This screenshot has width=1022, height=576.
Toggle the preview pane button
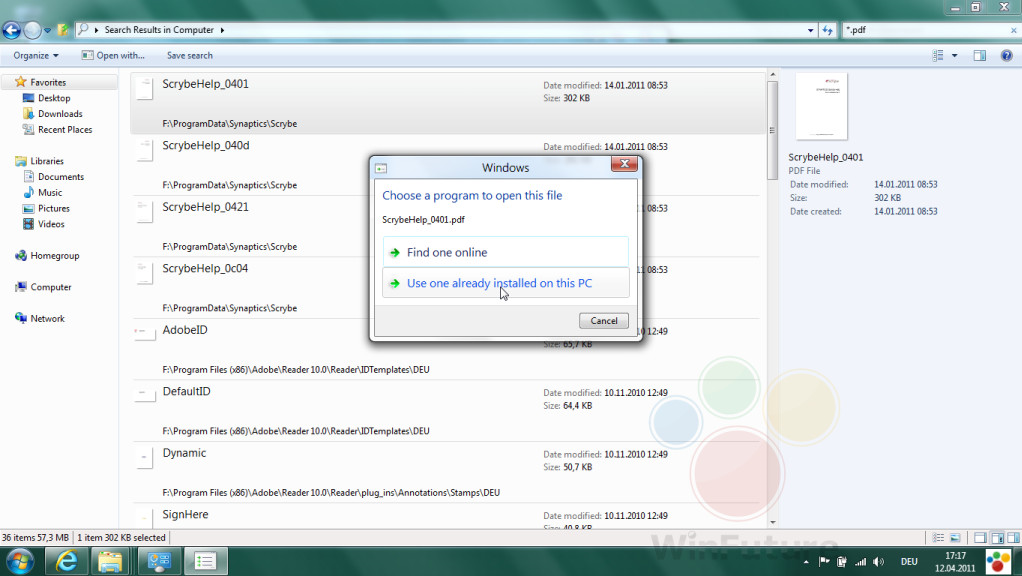tap(980, 55)
